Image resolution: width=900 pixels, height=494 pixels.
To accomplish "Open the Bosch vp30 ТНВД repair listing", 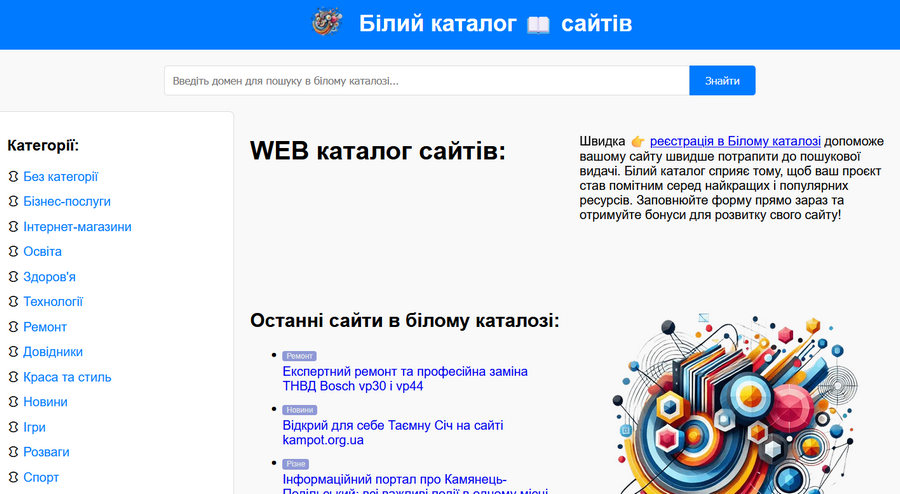I will coord(405,379).
